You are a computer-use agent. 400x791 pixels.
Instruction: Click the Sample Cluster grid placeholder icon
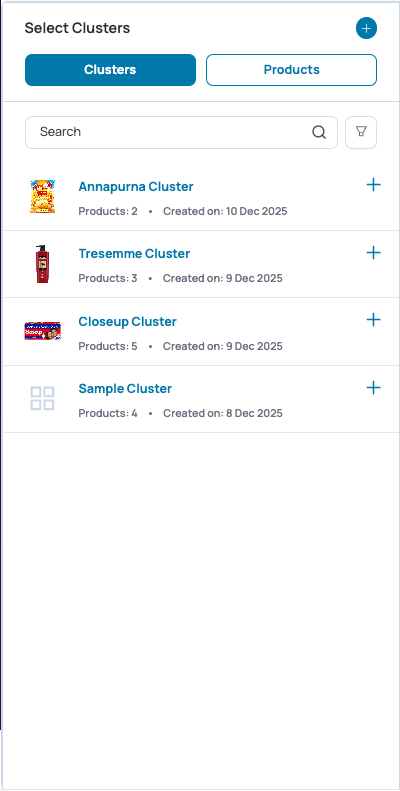point(42,399)
